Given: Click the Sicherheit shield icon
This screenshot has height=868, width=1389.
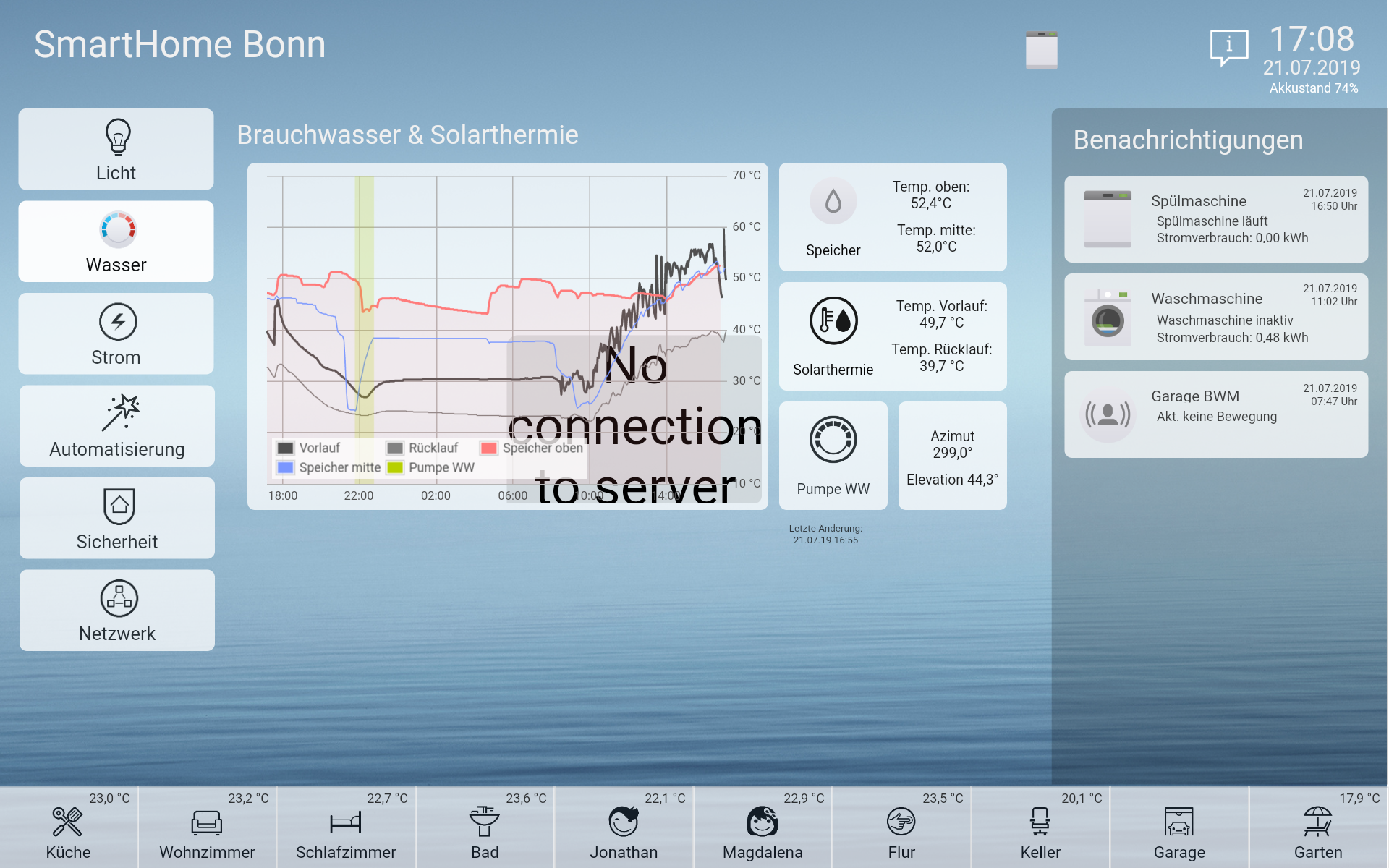Looking at the screenshot, I should [x=119, y=506].
